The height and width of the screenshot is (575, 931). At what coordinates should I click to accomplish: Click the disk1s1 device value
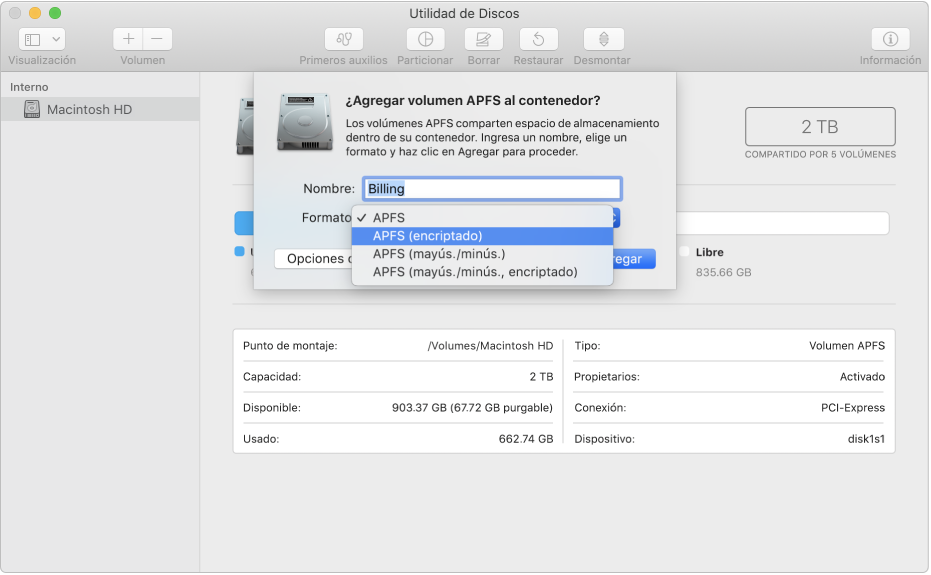(866, 439)
